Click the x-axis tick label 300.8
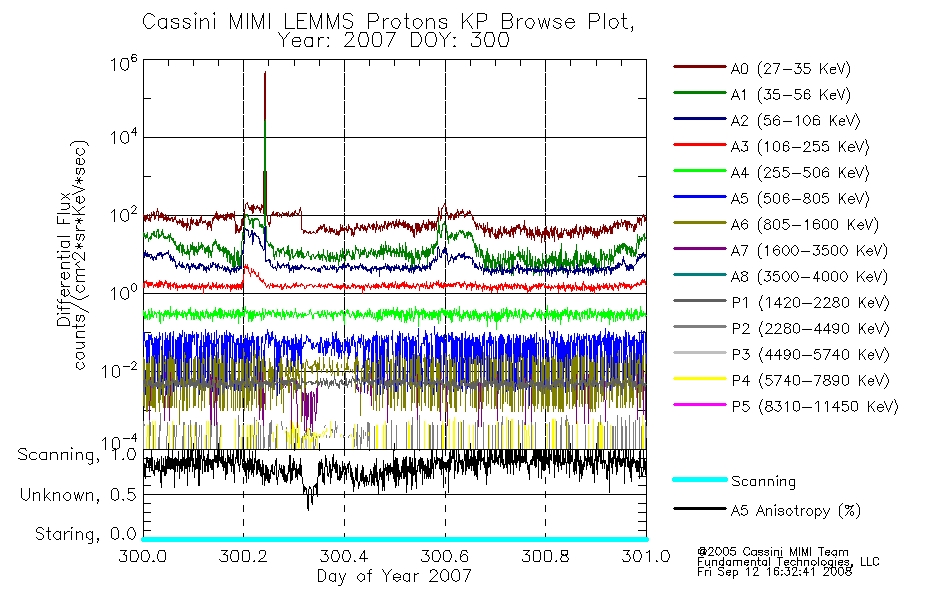Image resolution: width=950 pixels, height=600 pixels. click(x=545, y=556)
